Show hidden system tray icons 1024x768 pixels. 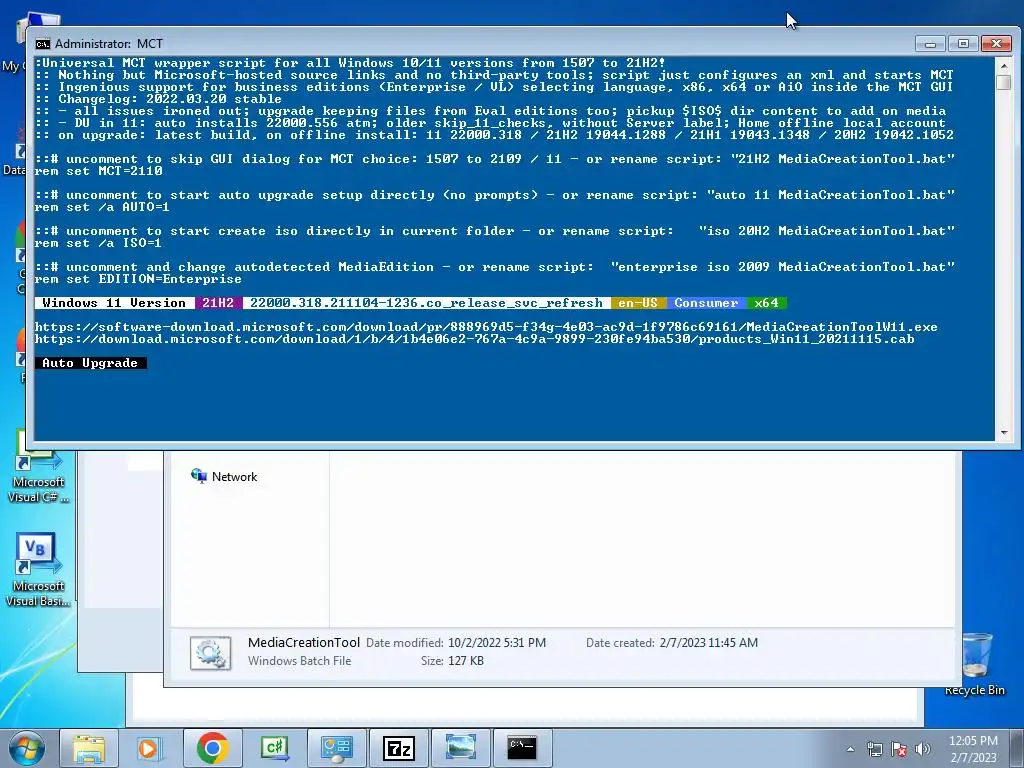(850, 749)
